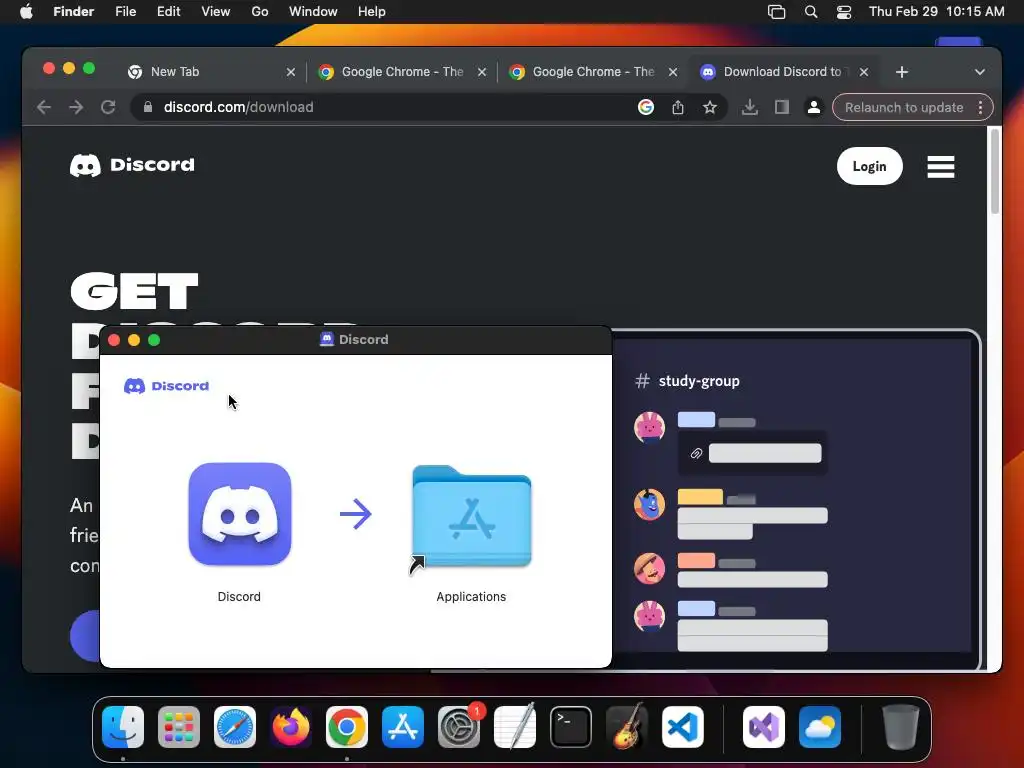Select the Applications folder shortcut in installer
1024x768 pixels.
pos(472,517)
